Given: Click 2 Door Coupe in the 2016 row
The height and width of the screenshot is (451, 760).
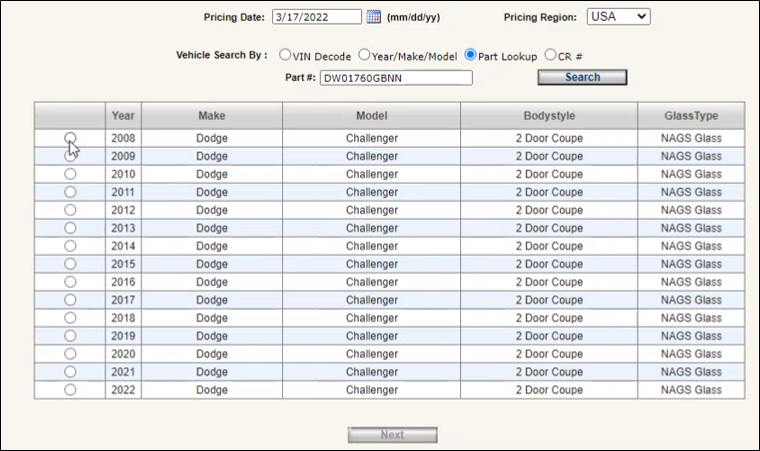Looking at the screenshot, I should (549, 282).
